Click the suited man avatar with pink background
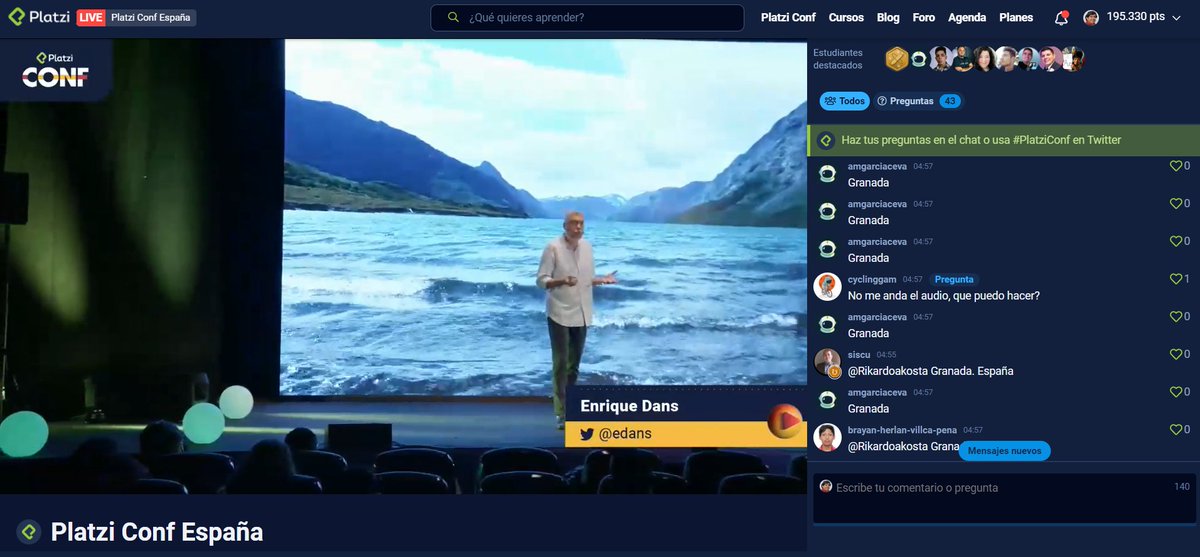 click(x=1050, y=59)
